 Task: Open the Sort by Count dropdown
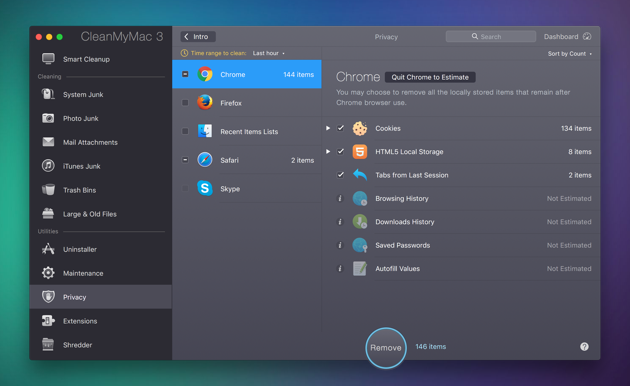[569, 53]
